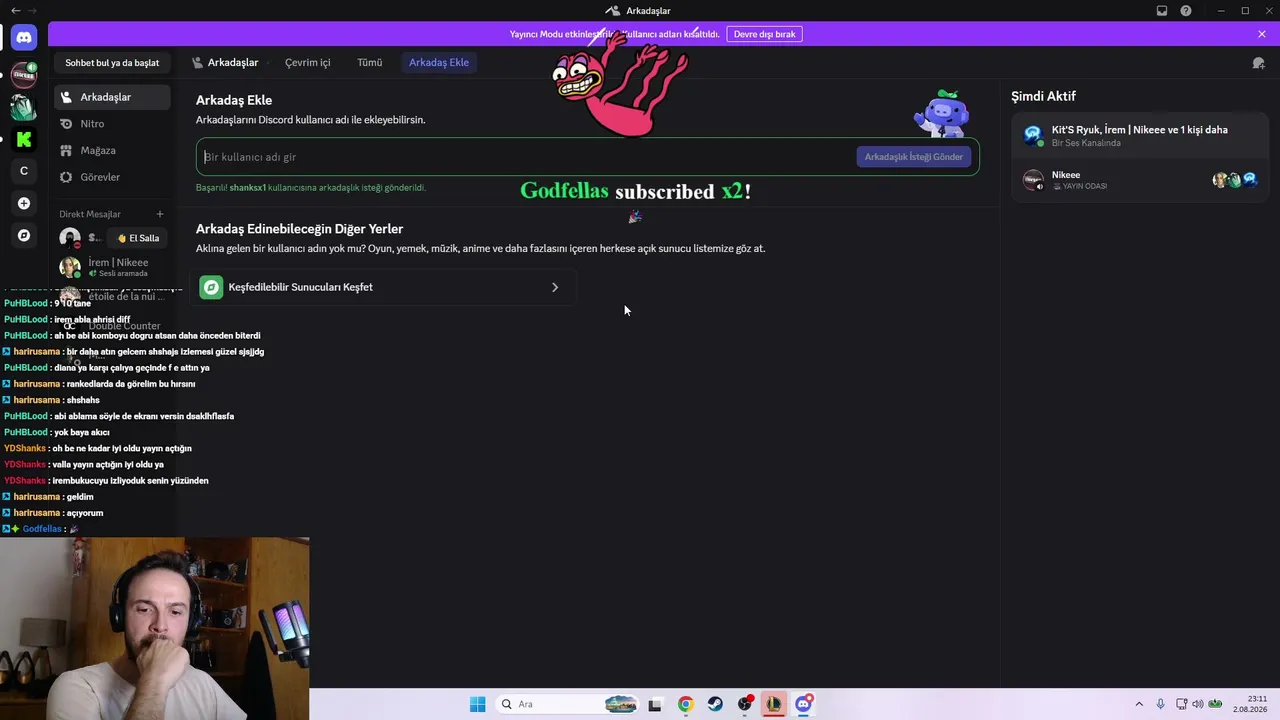
Task: Switch to Tümü tab
Action: (x=370, y=62)
